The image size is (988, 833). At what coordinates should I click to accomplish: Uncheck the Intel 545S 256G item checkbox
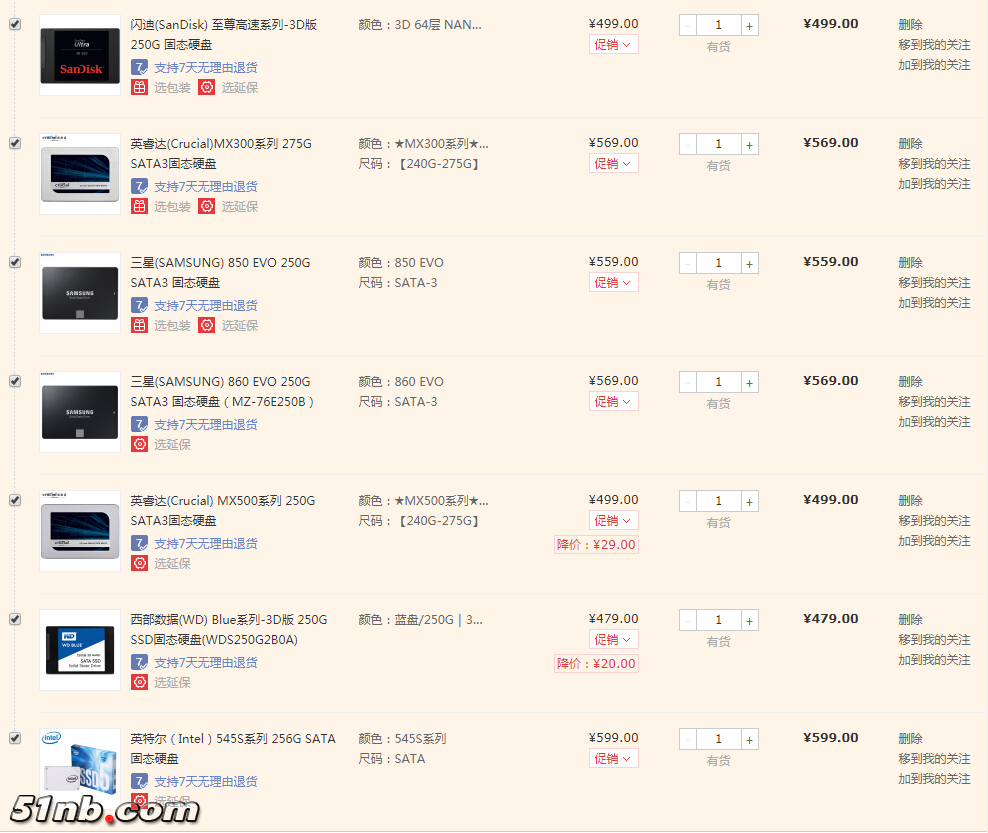click(15, 738)
